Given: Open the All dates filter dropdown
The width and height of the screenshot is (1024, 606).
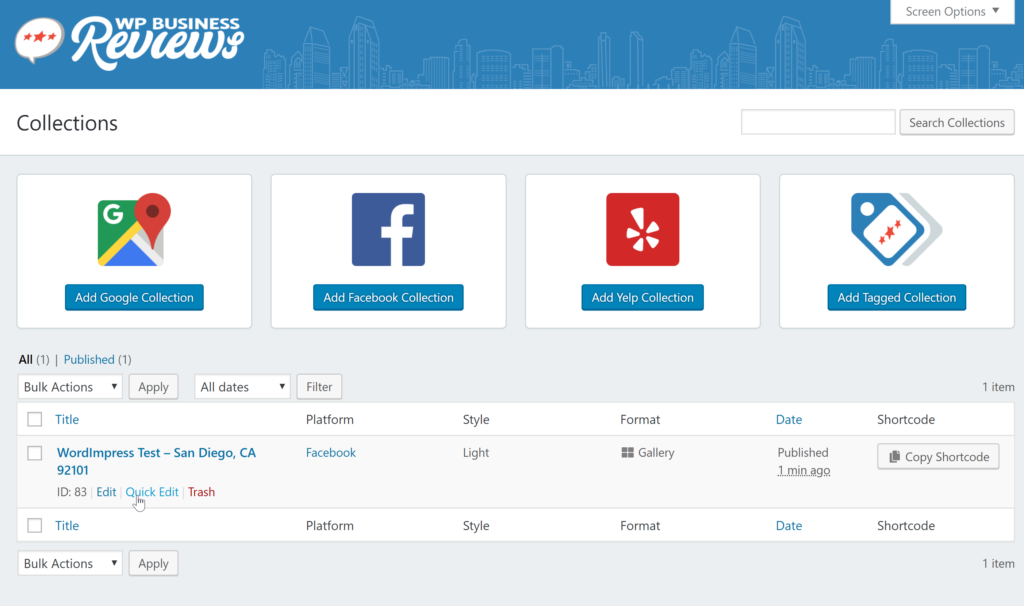Looking at the screenshot, I should pos(242,387).
